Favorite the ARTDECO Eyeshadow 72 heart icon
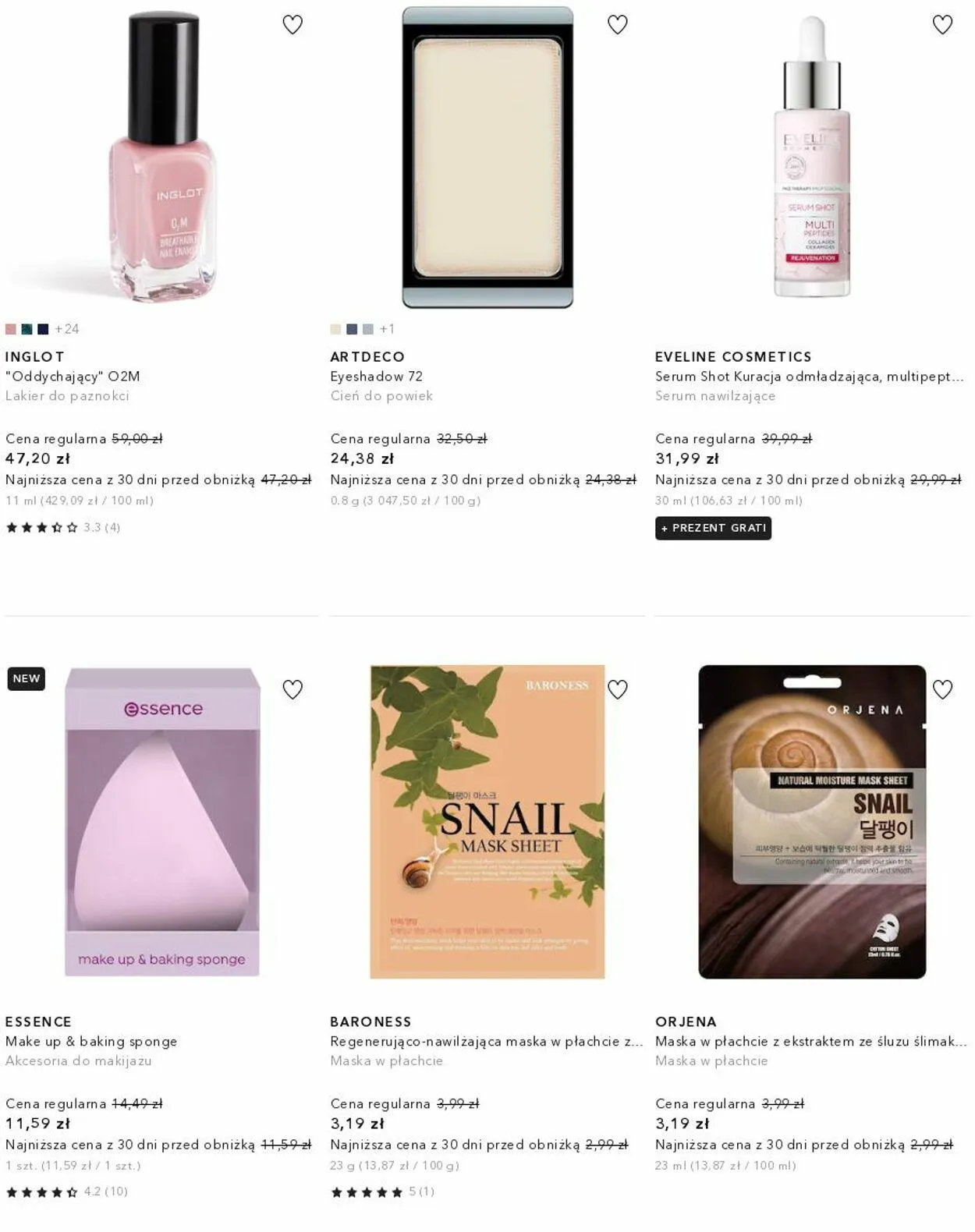This screenshot has height=1232, width=975. coord(618,25)
